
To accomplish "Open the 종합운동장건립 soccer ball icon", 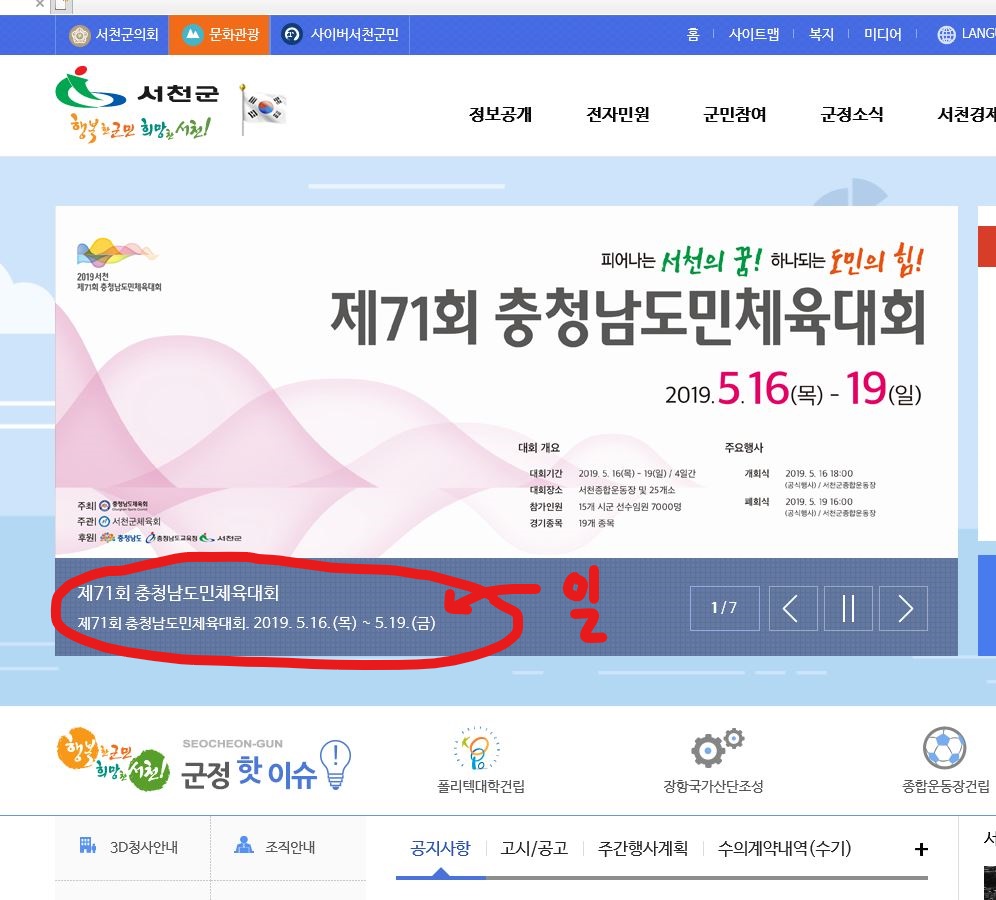I will [945, 748].
